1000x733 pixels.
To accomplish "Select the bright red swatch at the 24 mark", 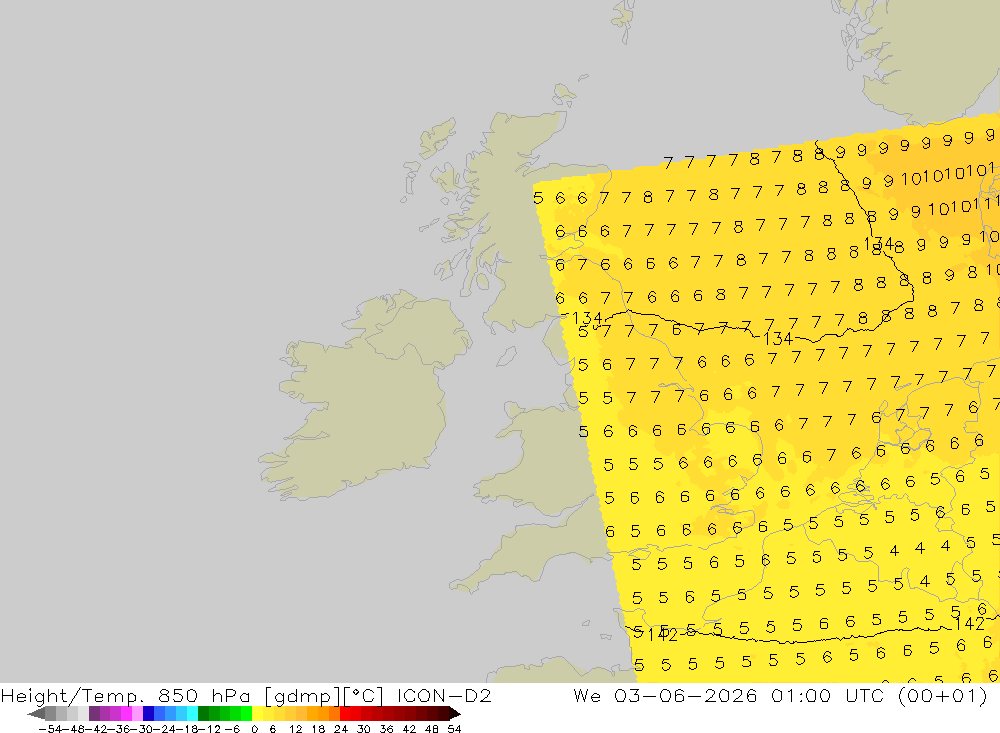I will tap(345, 714).
